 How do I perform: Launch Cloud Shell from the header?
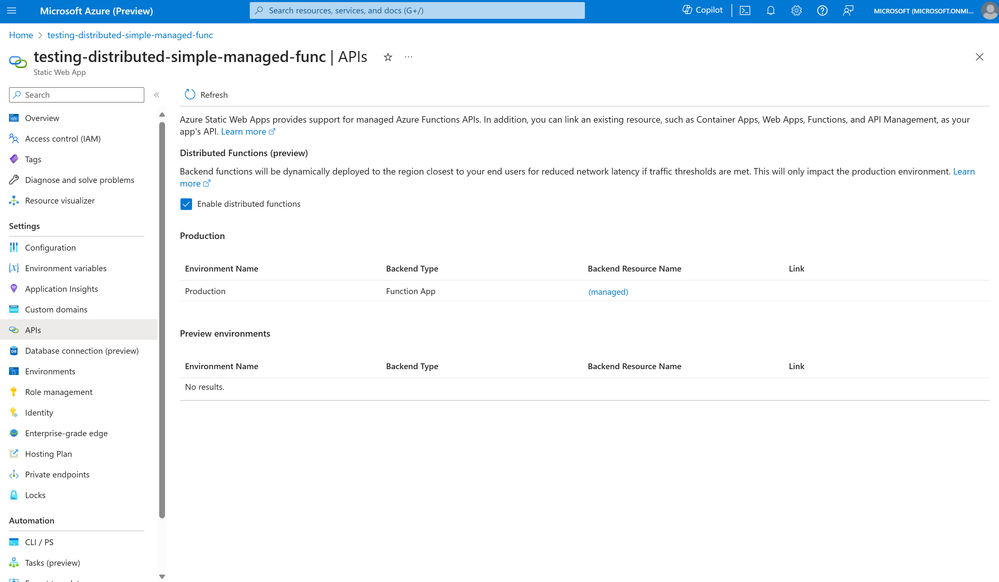(x=745, y=11)
